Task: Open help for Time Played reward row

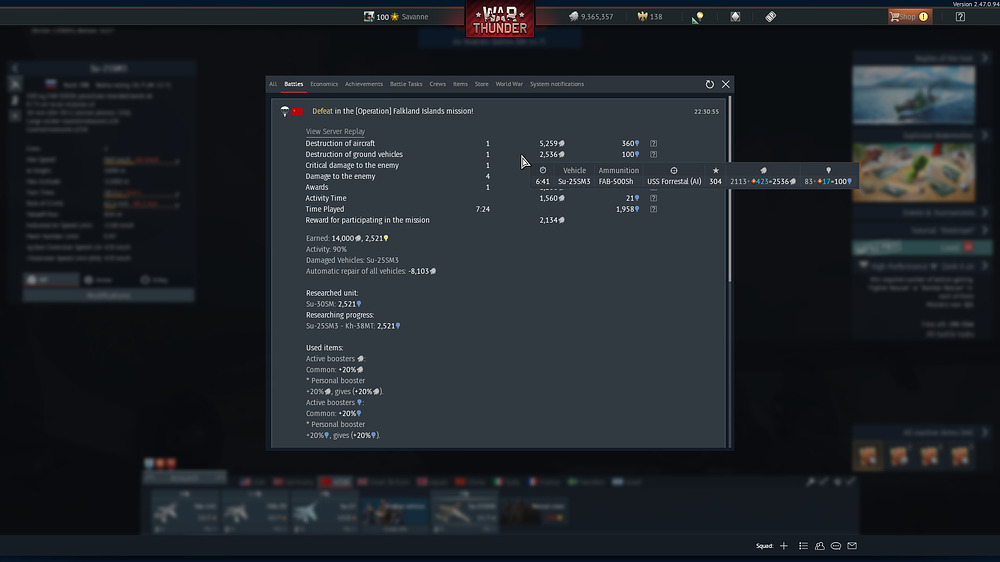Action: (654, 209)
